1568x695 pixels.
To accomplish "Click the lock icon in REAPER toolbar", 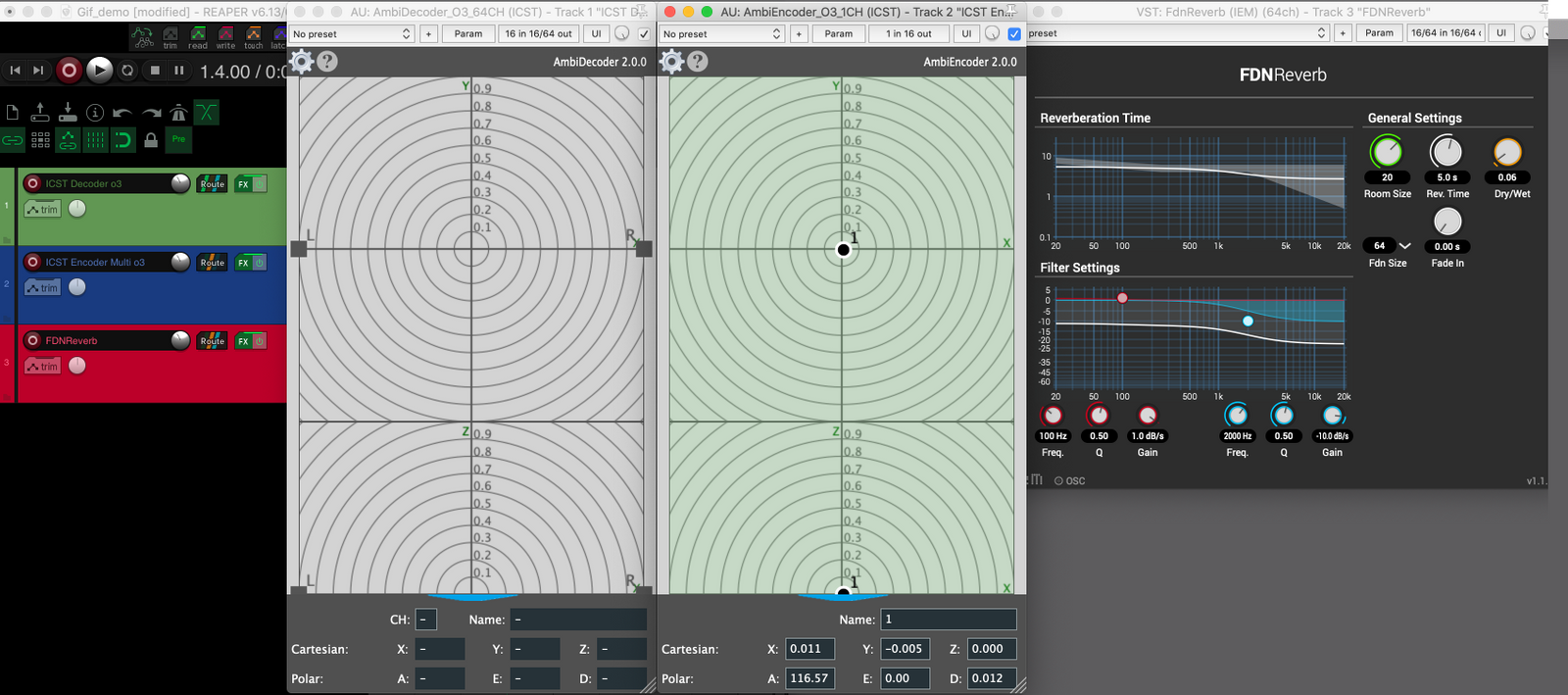I will coord(151,140).
